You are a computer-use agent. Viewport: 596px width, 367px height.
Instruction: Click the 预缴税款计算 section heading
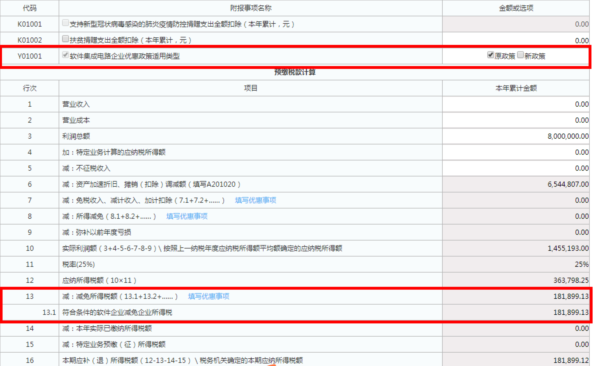[x=295, y=72]
